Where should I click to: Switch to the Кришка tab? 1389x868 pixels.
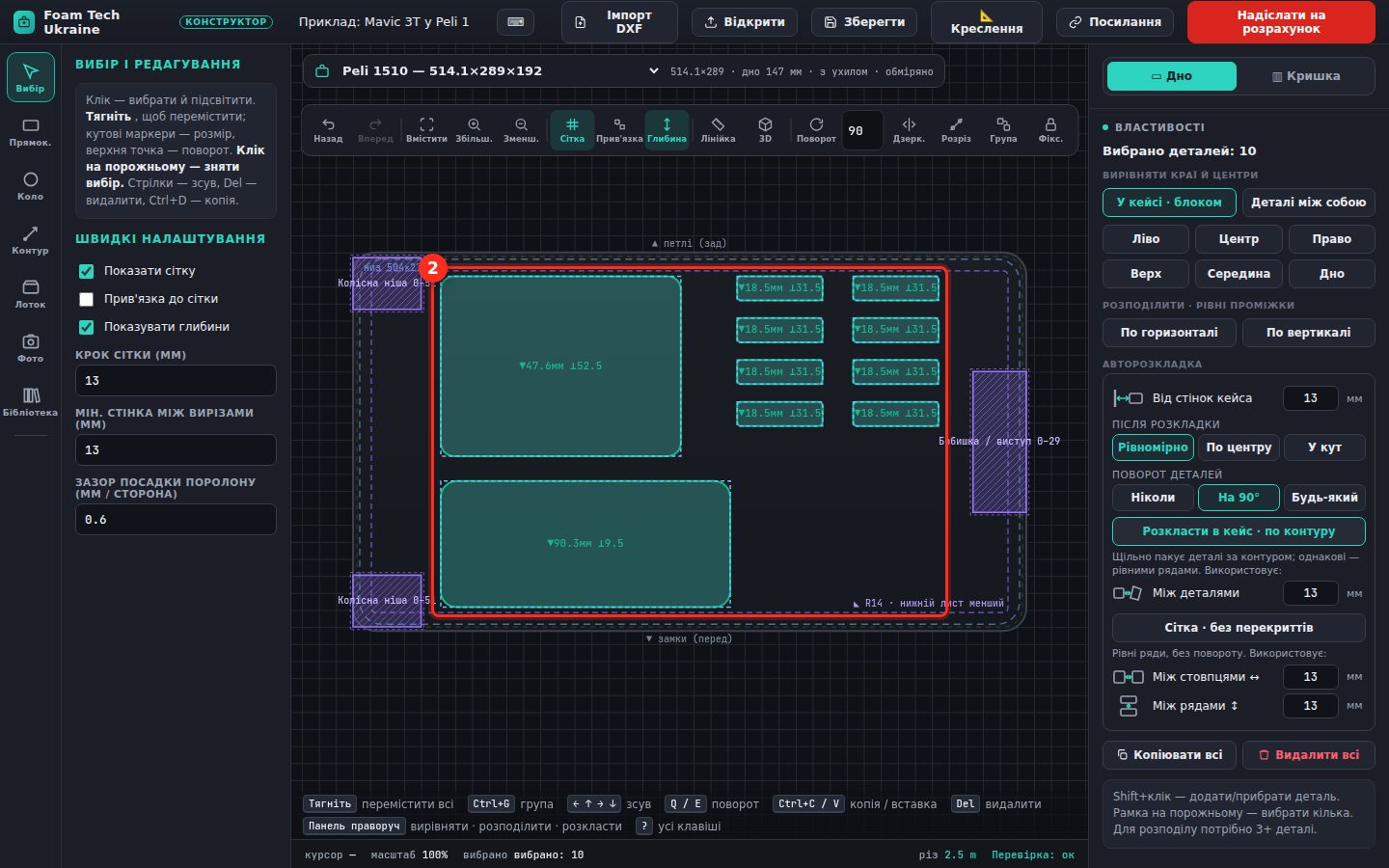click(1306, 76)
